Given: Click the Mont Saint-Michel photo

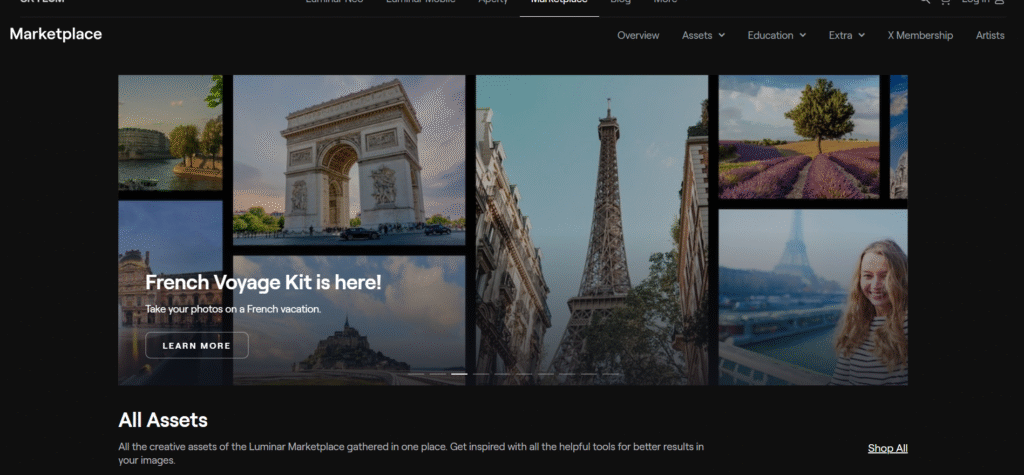Looking at the screenshot, I should pos(349,320).
